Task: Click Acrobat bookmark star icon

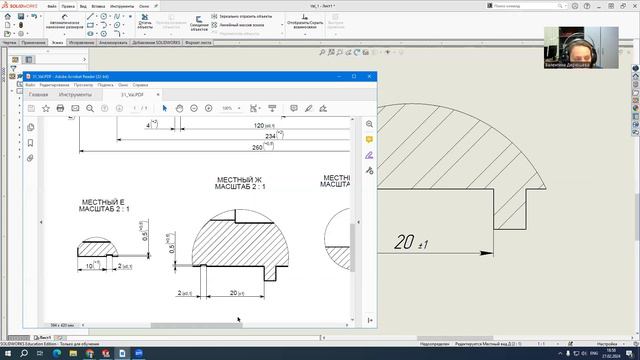Action: coord(46,108)
